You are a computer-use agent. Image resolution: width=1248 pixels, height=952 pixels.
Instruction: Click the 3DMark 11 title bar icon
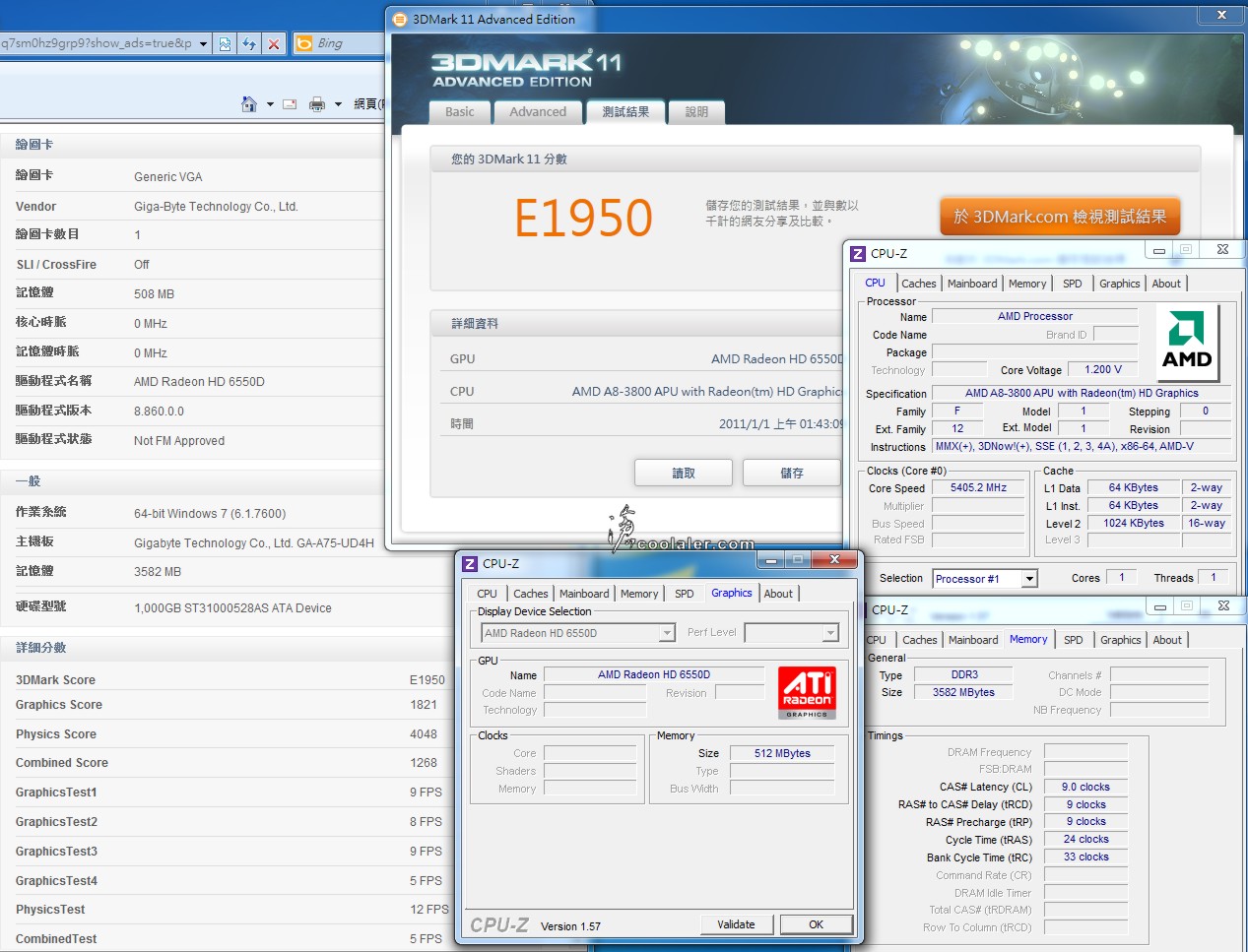(399, 19)
